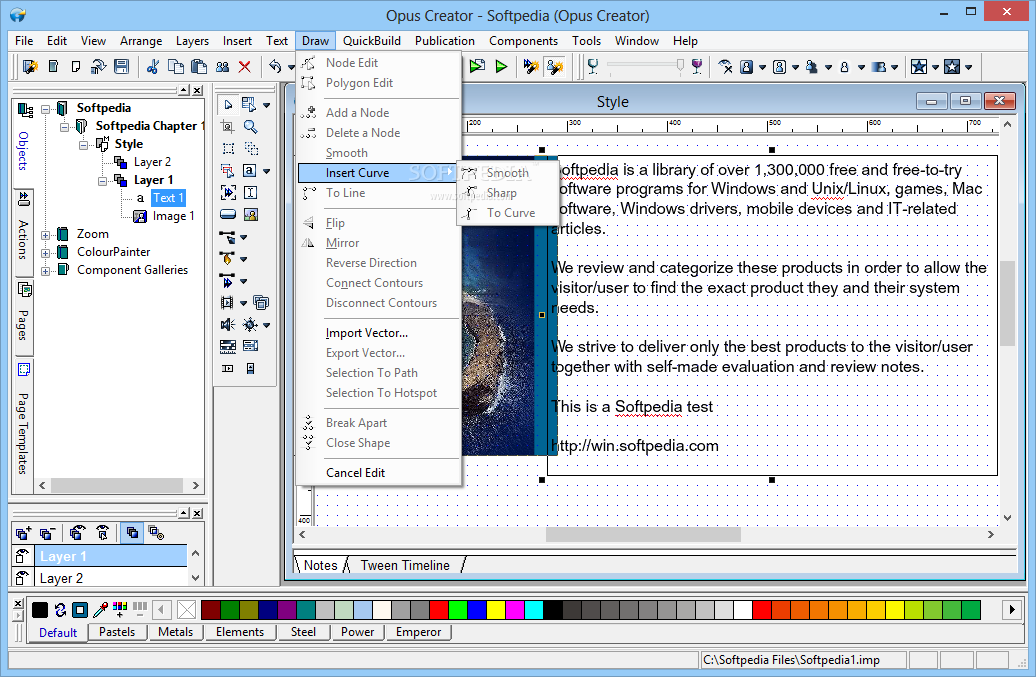This screenshot has height=677, width=1036.
Task: Click the Cut scissors icon
Action: click(x=153, y=66)
